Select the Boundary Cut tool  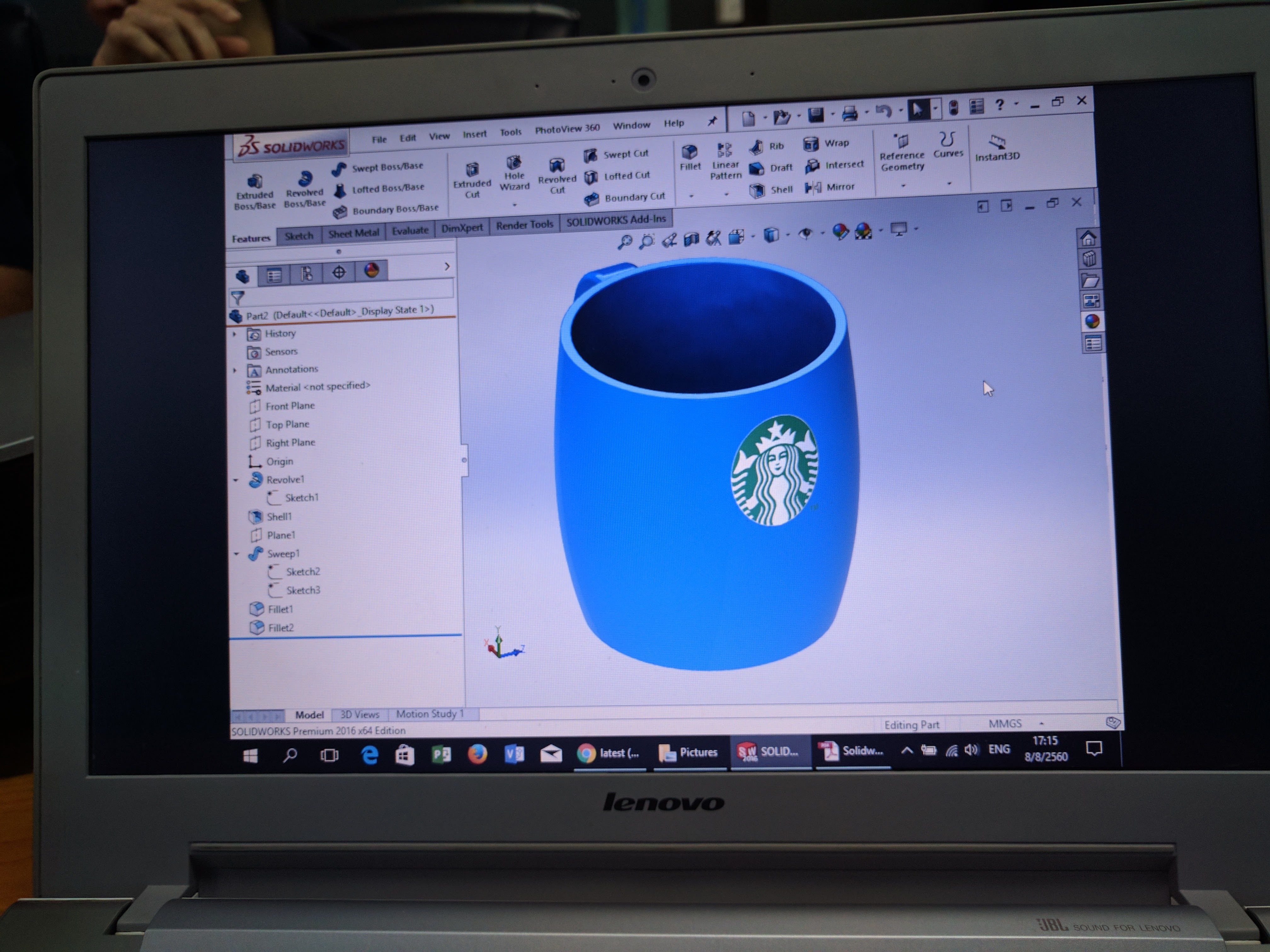click(625, 198)
